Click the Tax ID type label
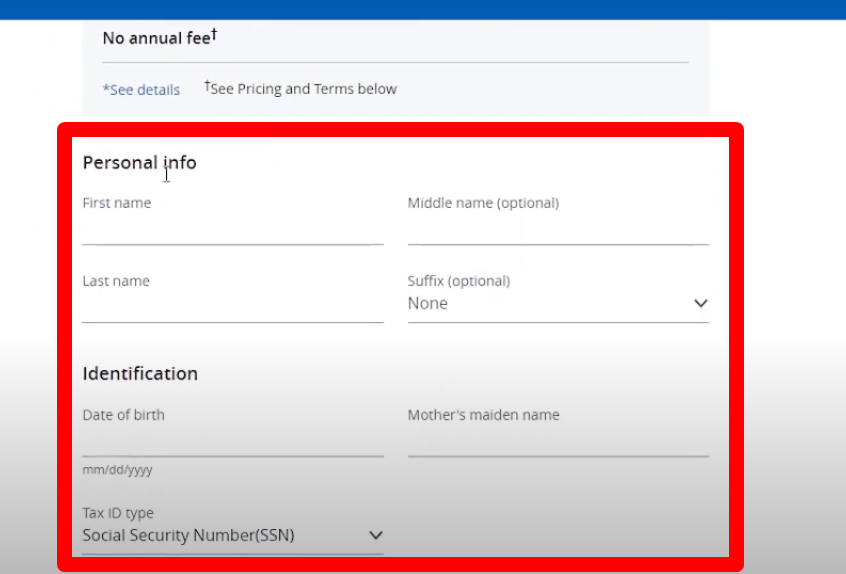The width and height of the screenshot is (846, 574). coord(118,512)
